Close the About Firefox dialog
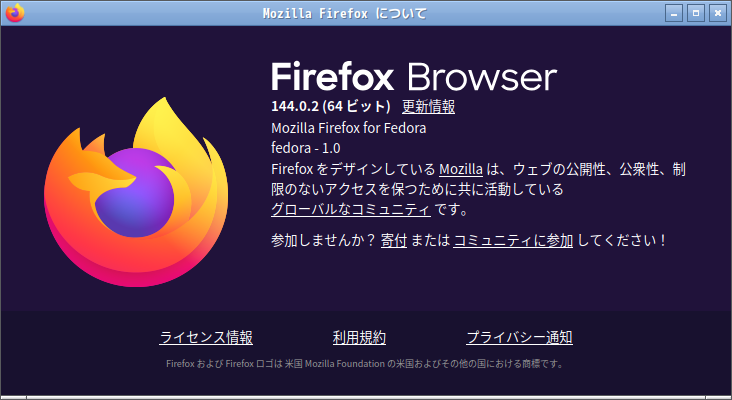The width and height of the screenshot is (732, 400). point(718,13)
